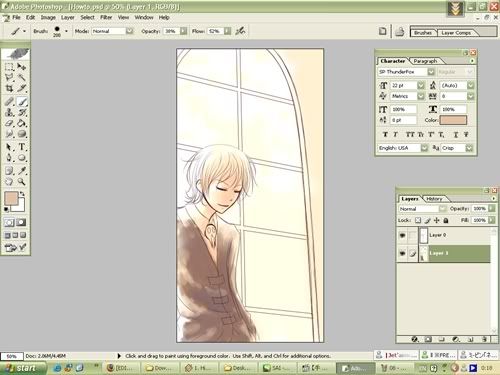This screenshot has height=375, width=500.
Task: Reset to default foreground and background colors
Action: (6, 209)
